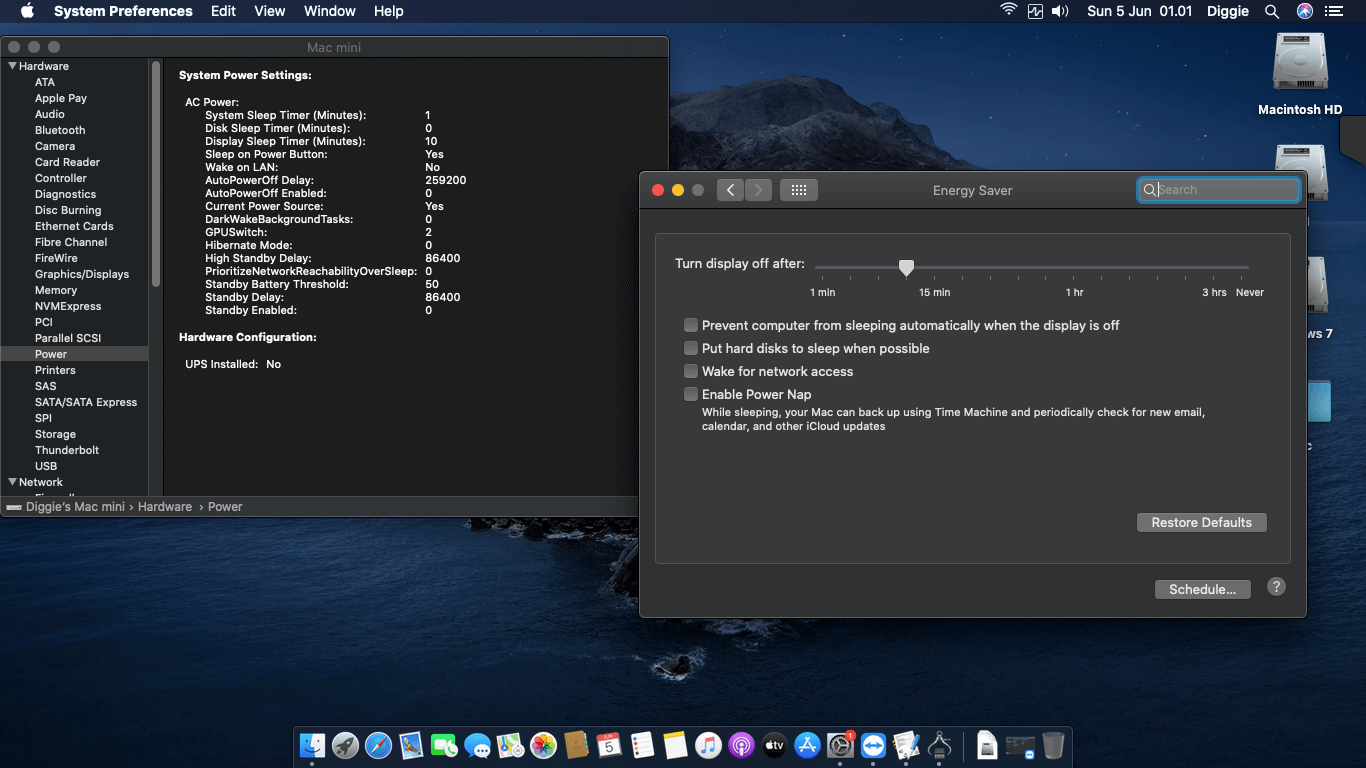Click the Wi-Fi status icon
This screenshot has width=1366, height=768.
[x=1009, y=11]
